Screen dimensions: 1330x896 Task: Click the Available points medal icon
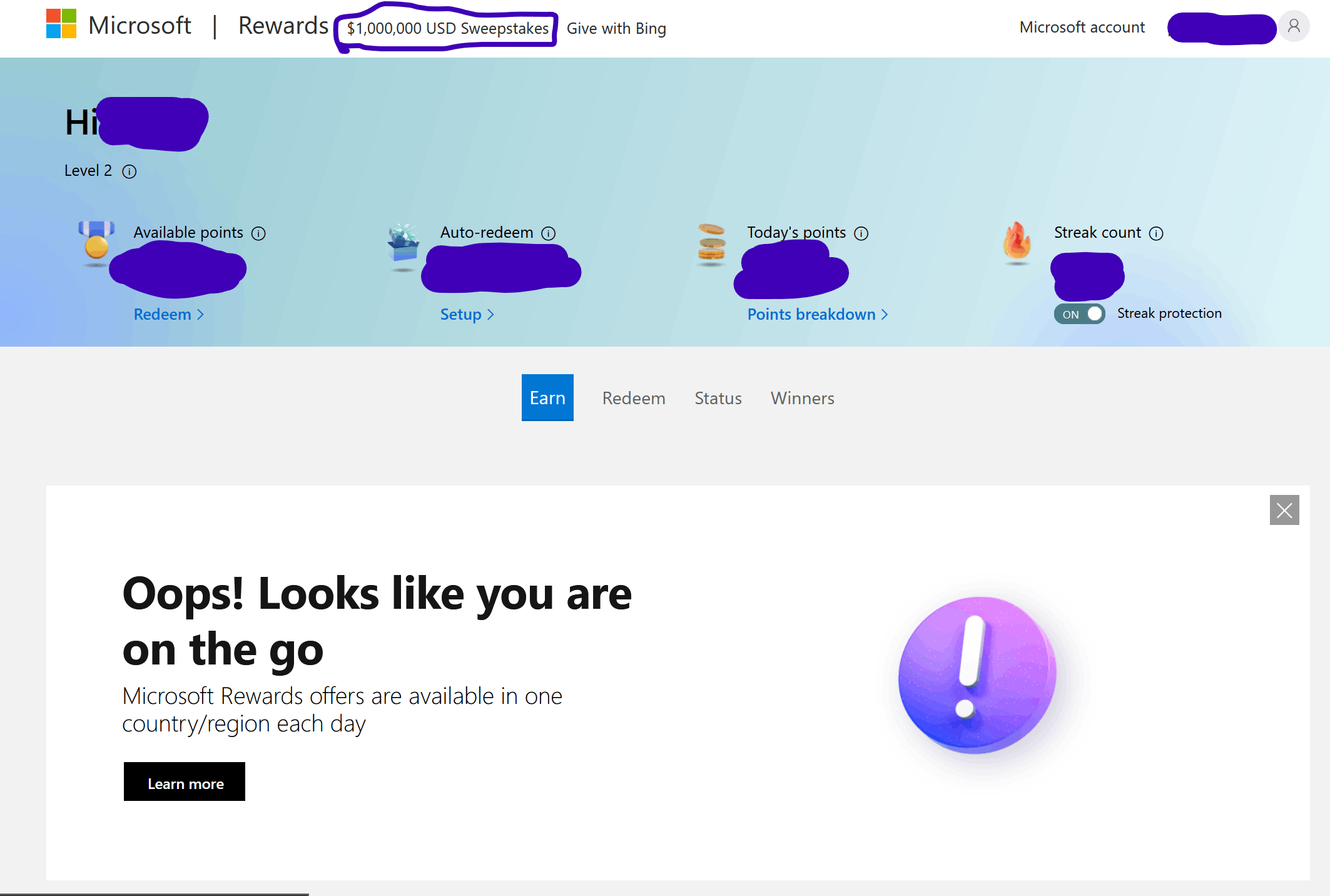(96, 242)
